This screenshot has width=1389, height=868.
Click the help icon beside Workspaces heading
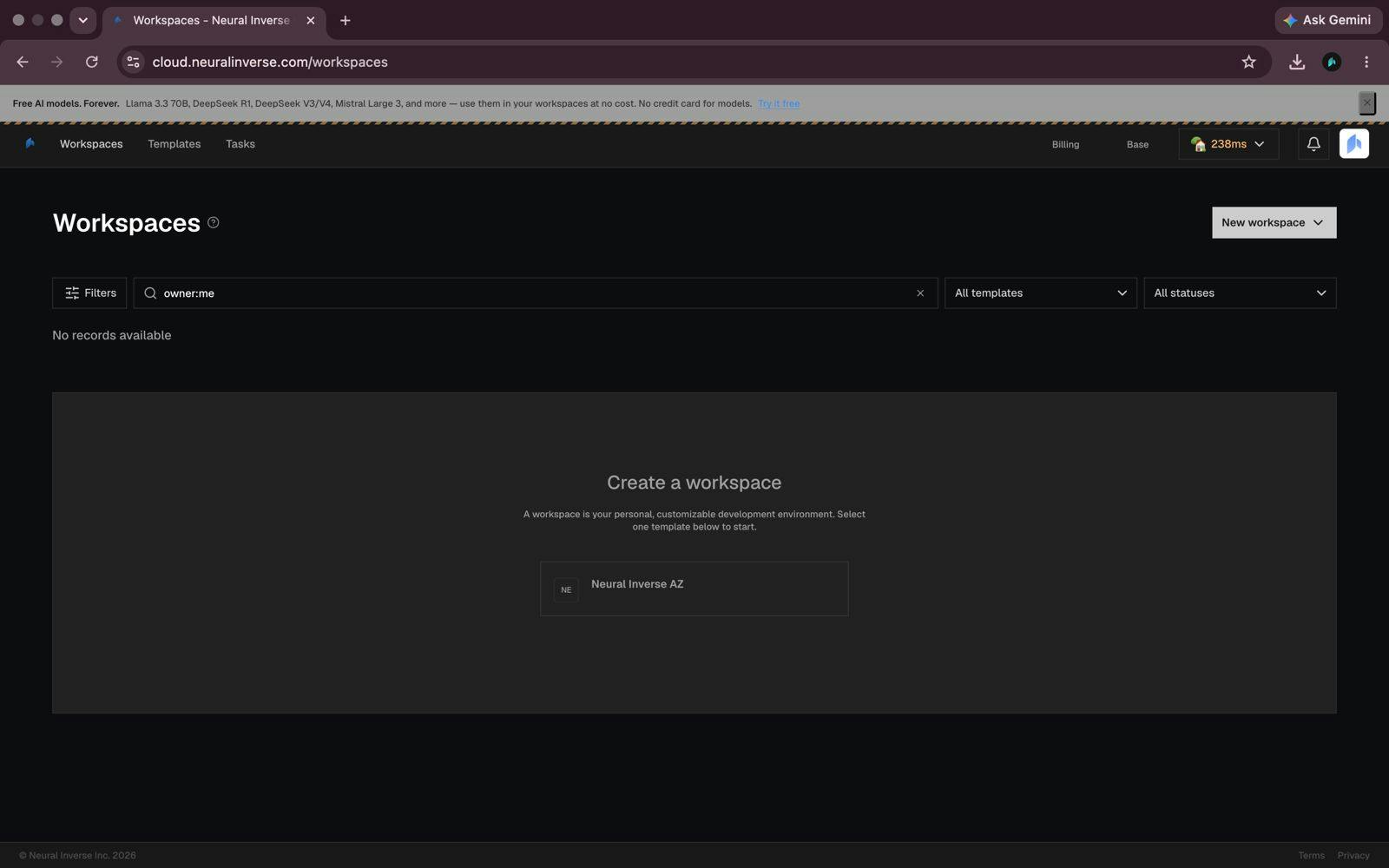(x=214, y=223)
